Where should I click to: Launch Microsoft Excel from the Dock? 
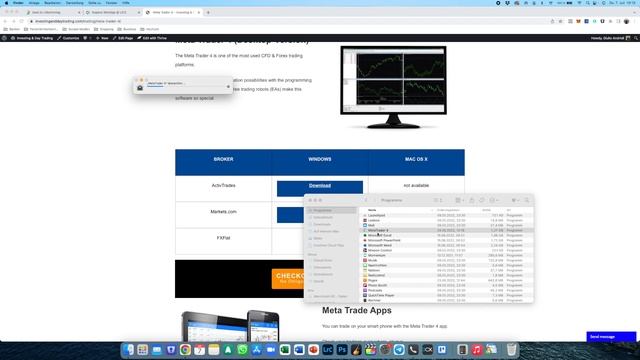tap(285, 350)
